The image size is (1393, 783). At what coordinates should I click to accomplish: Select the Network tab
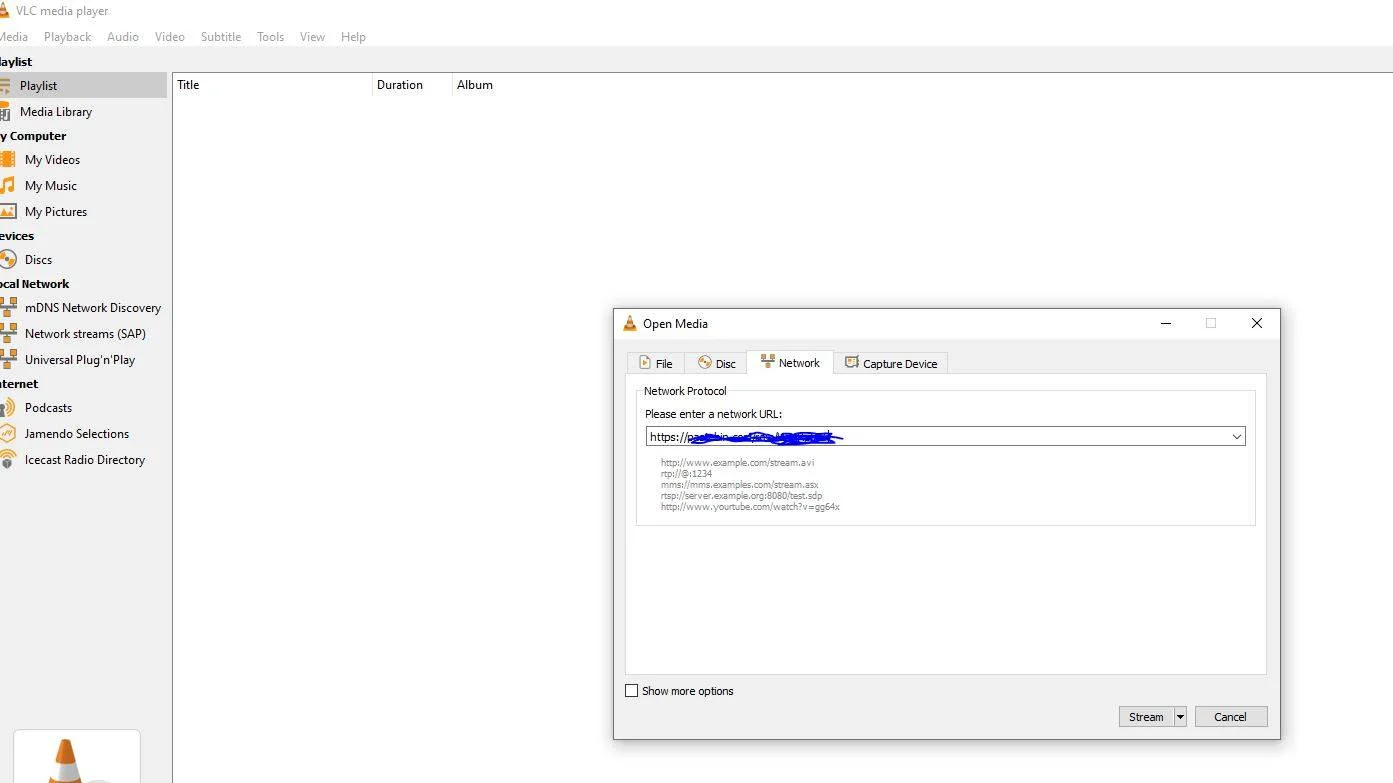pos(790,362)
